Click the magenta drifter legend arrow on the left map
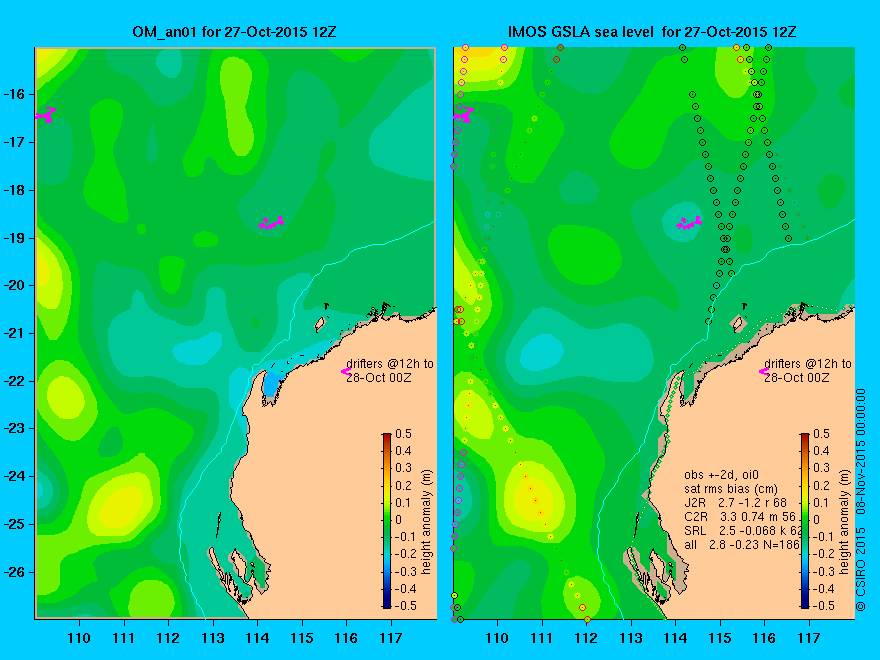This screenshot has width=880, height=660. click(x=346, y=371)
